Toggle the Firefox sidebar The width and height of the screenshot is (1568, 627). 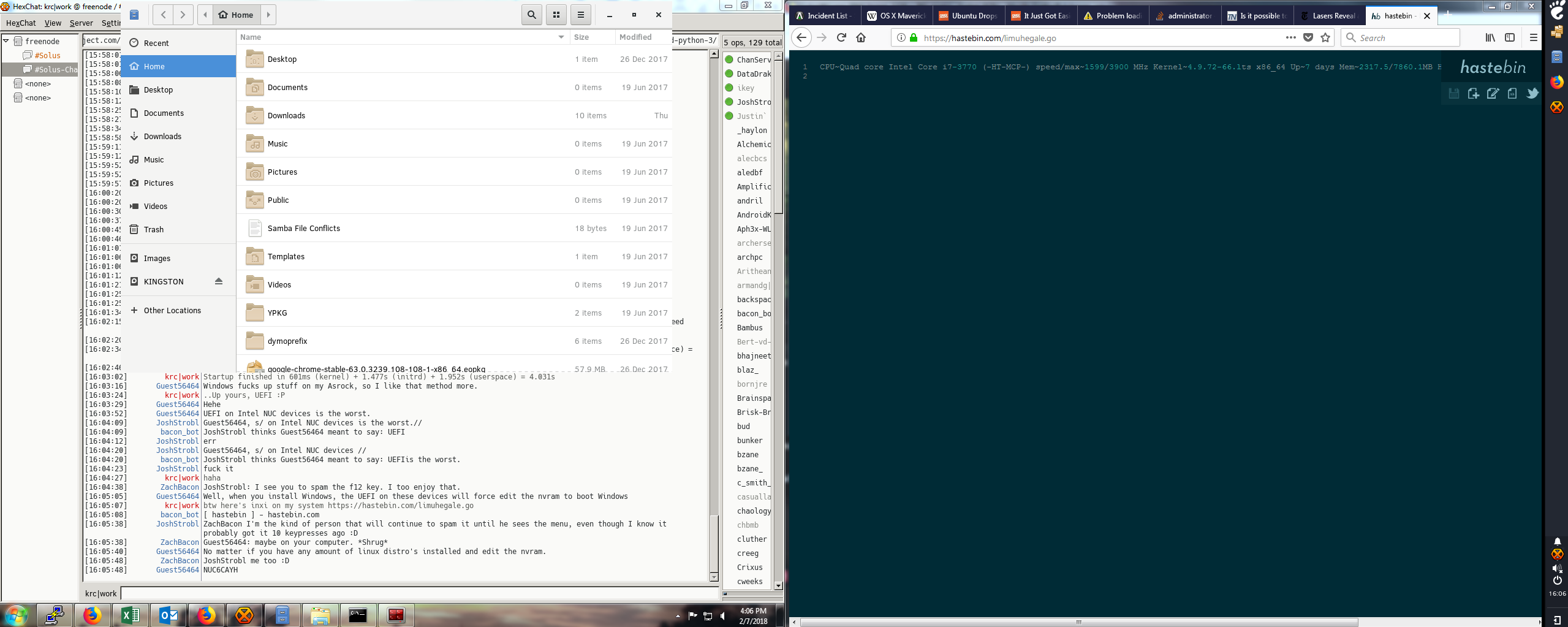(1510, 37)
